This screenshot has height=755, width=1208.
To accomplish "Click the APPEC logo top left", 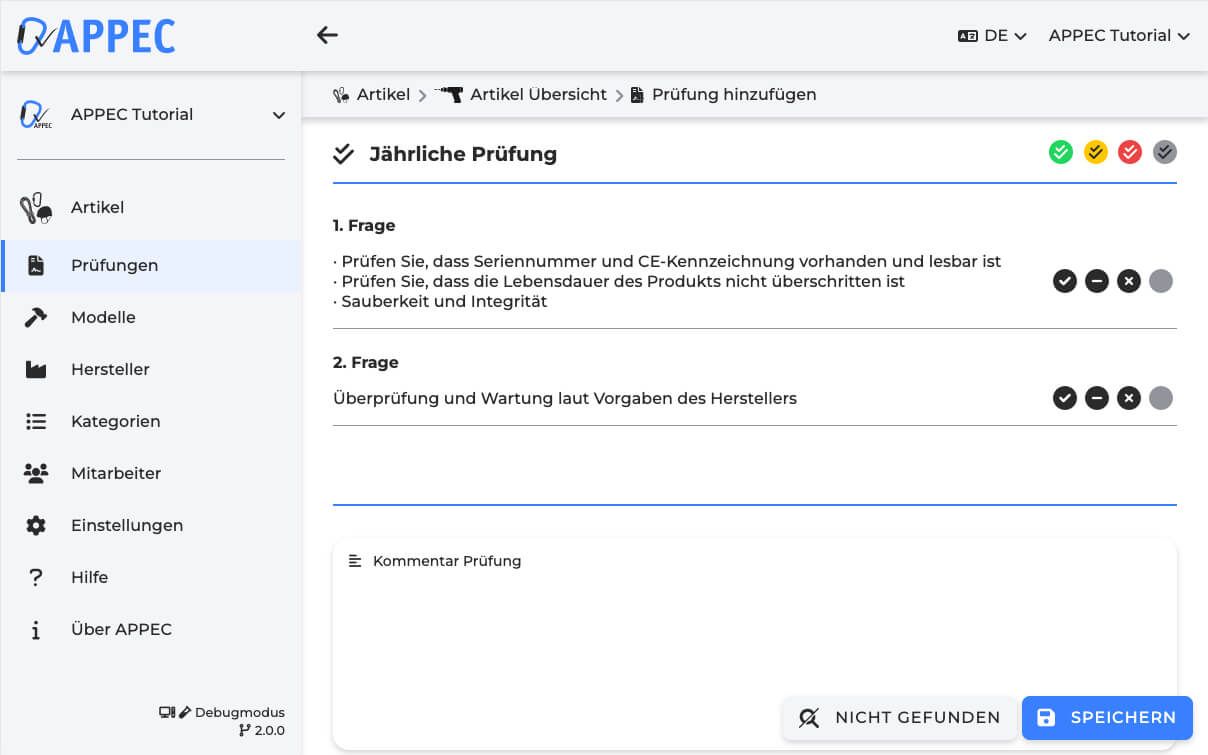I will [x=95, y=35].
